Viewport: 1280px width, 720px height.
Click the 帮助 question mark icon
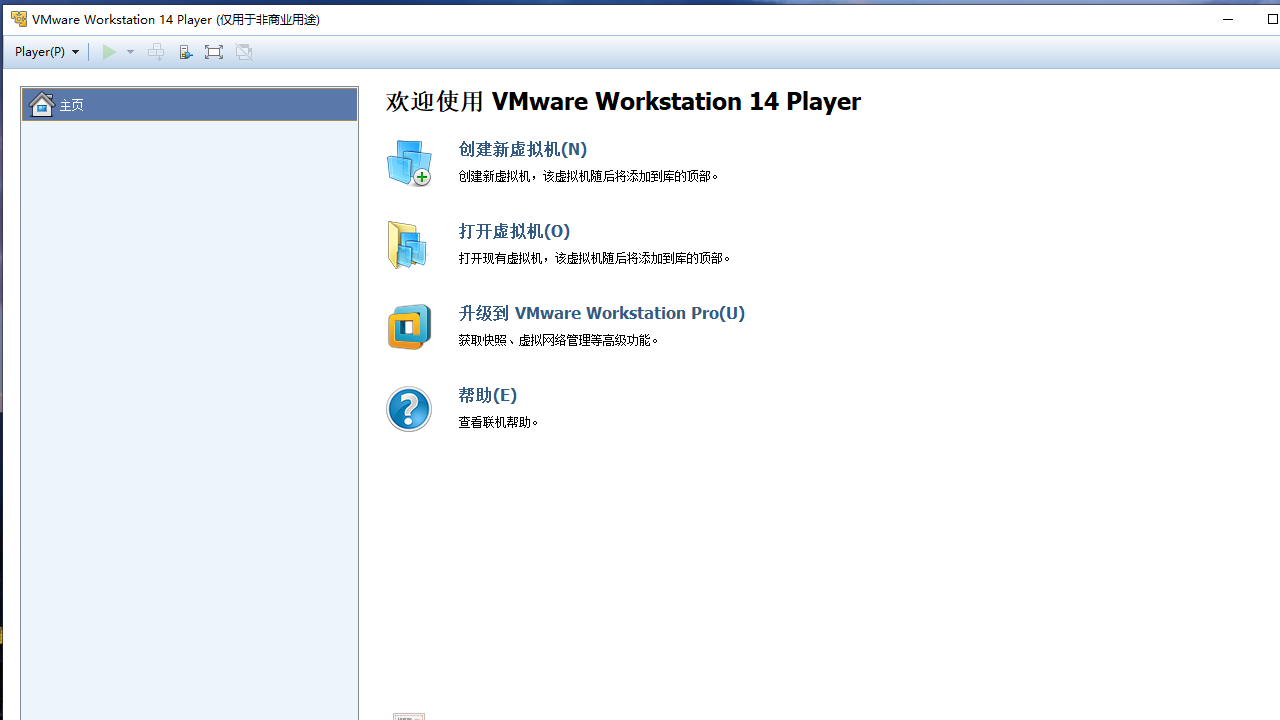click(x=408, y=408)
